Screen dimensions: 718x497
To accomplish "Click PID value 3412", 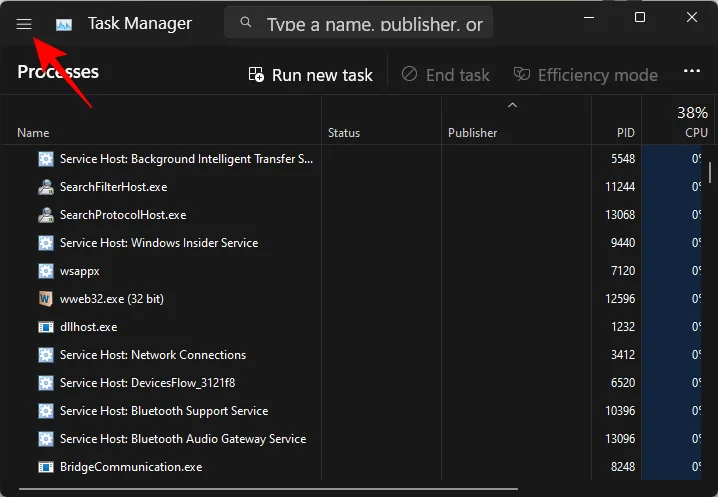I will [623, 355].
